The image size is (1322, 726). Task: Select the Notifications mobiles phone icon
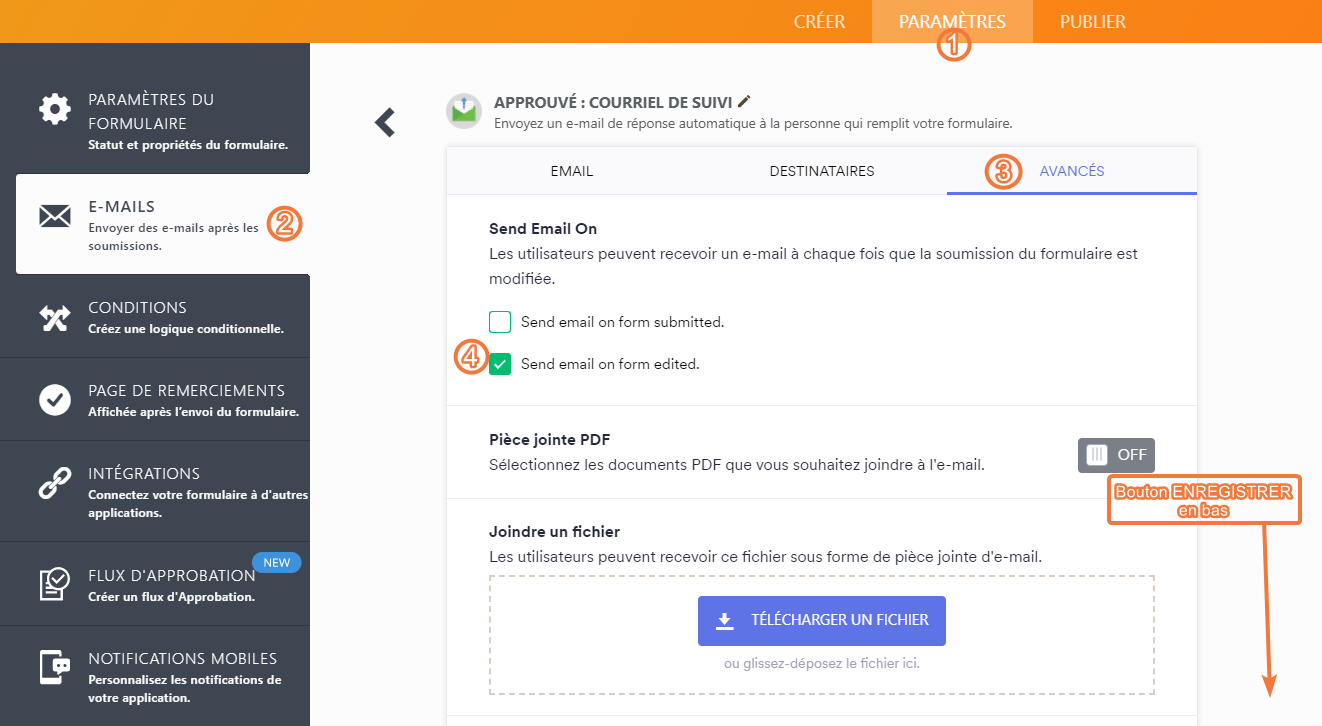(55, 667)
